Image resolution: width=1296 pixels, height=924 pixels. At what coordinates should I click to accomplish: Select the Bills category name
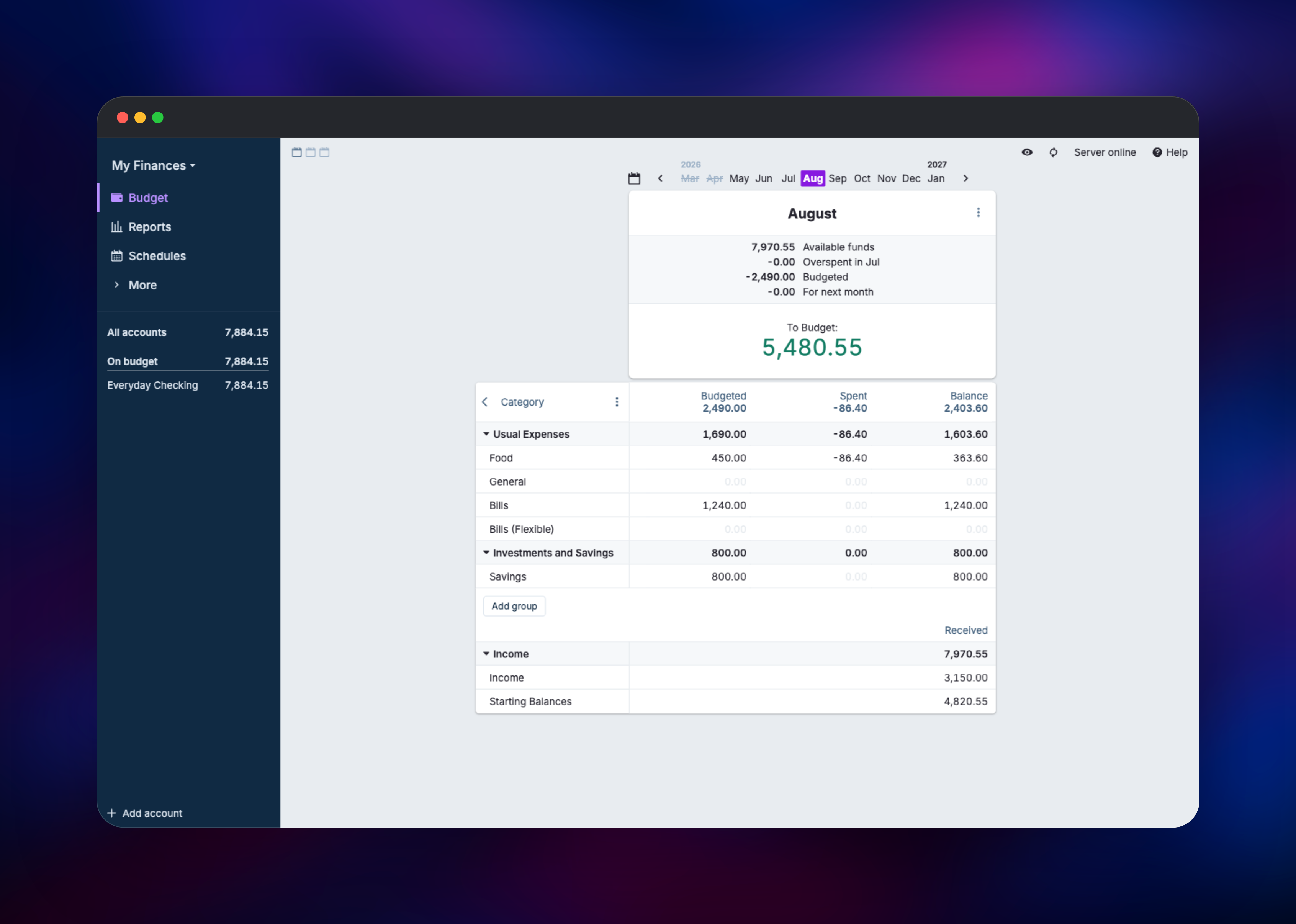(x=498, y=505)
